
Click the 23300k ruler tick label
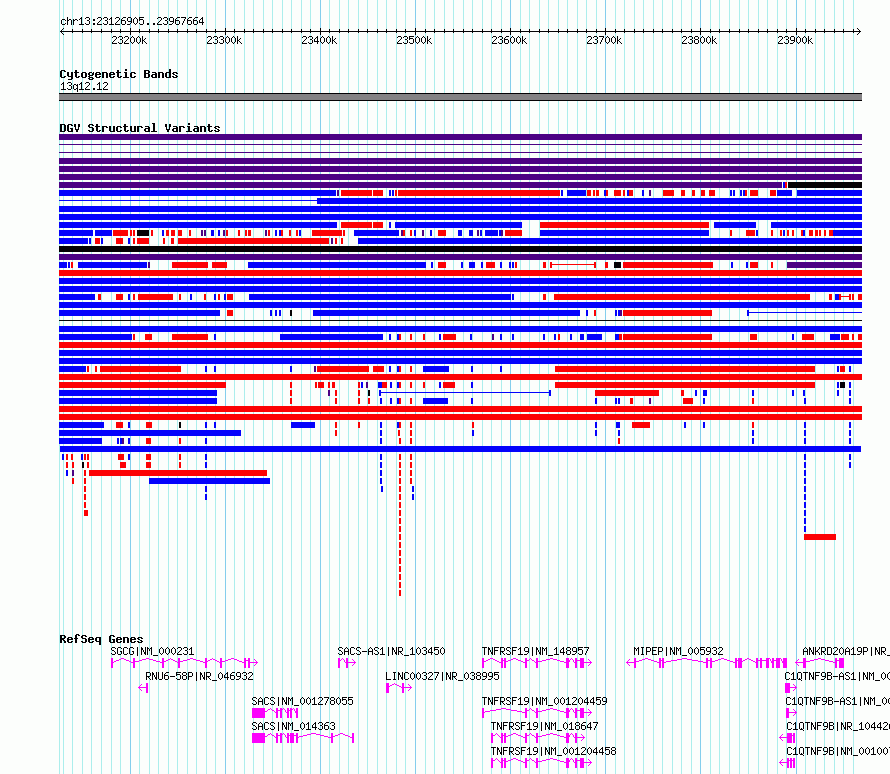[x=224, y=40]
